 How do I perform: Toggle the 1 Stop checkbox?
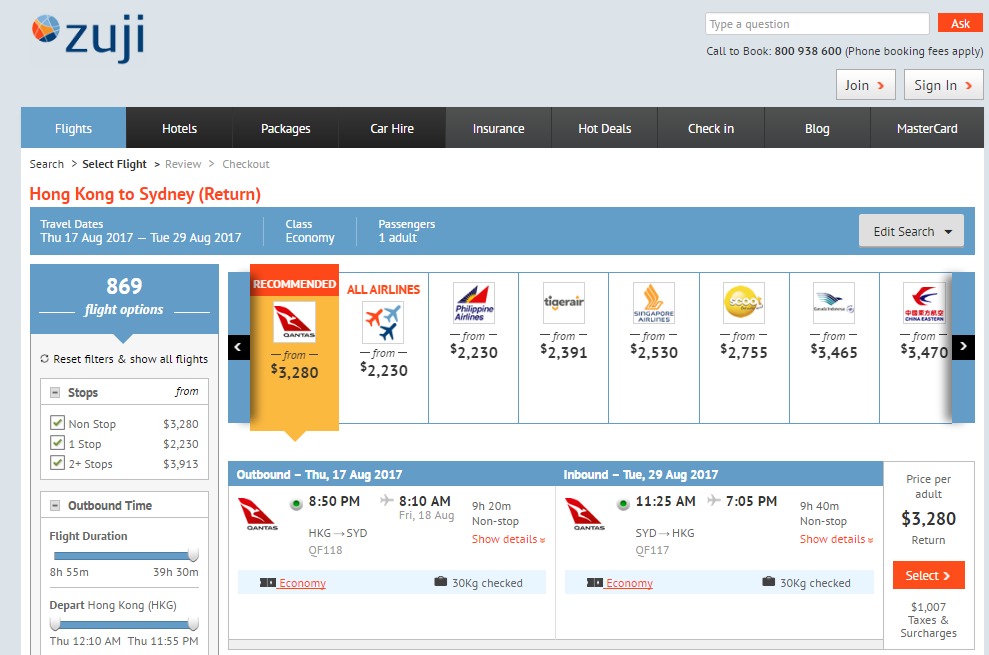pos(58,443)
